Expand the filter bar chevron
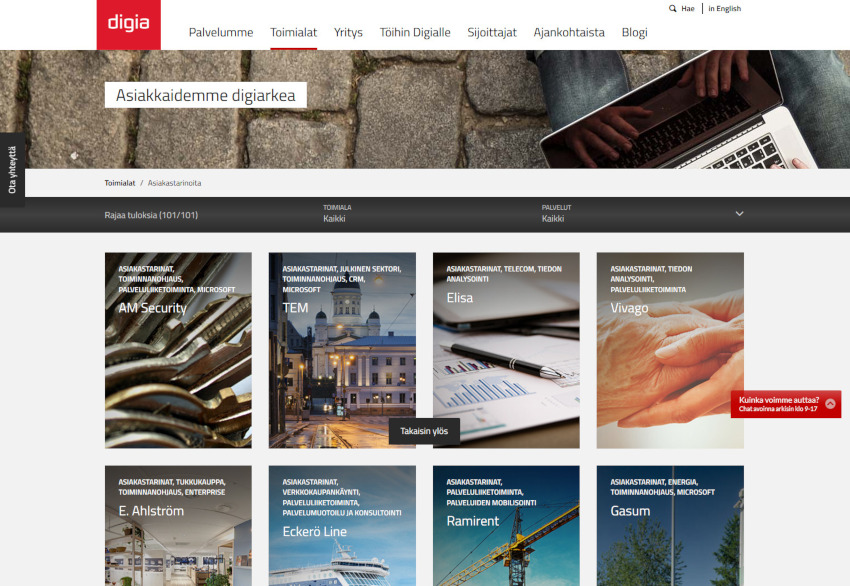 (739, 214)
